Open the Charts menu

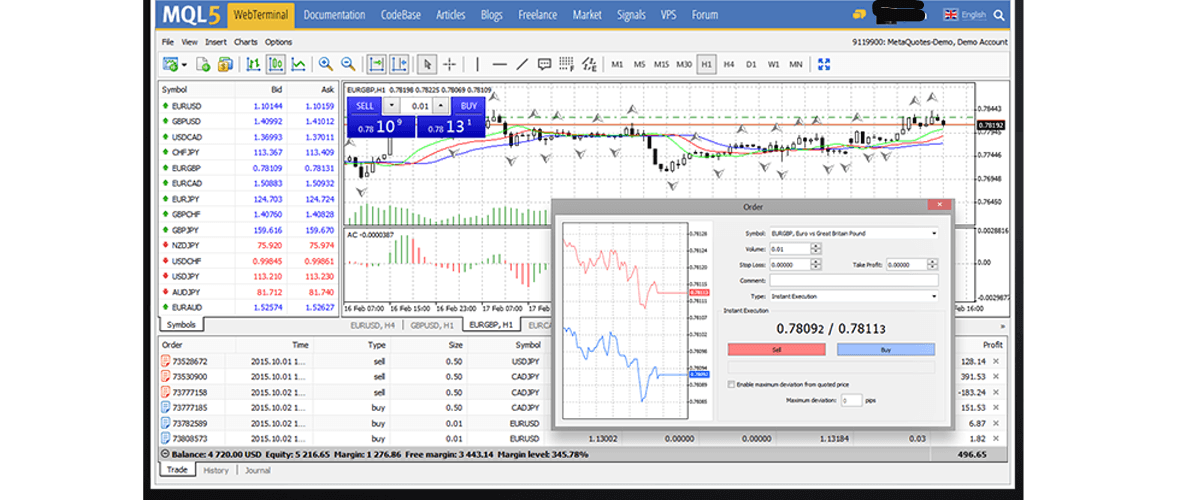[x=246, y=42]
